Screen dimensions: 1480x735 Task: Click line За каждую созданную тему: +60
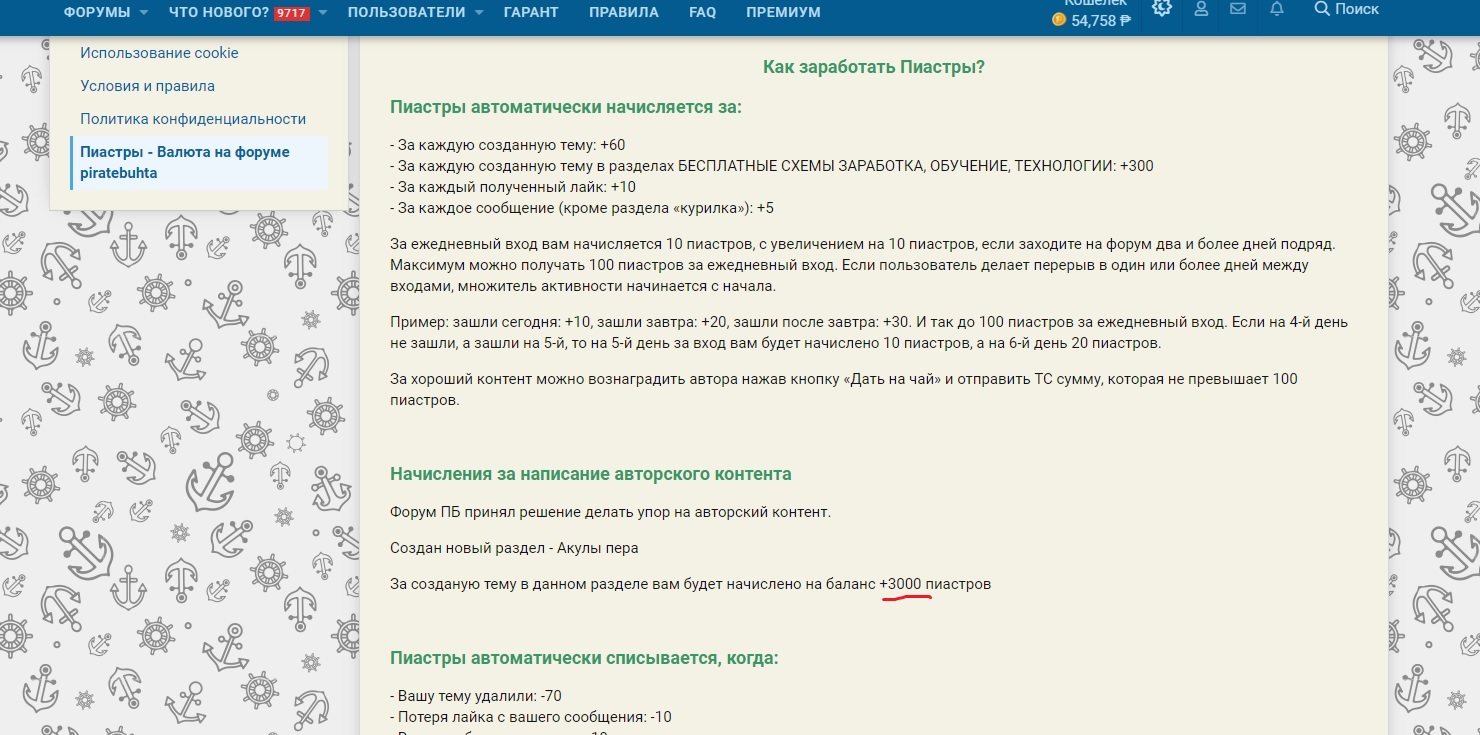507,145
